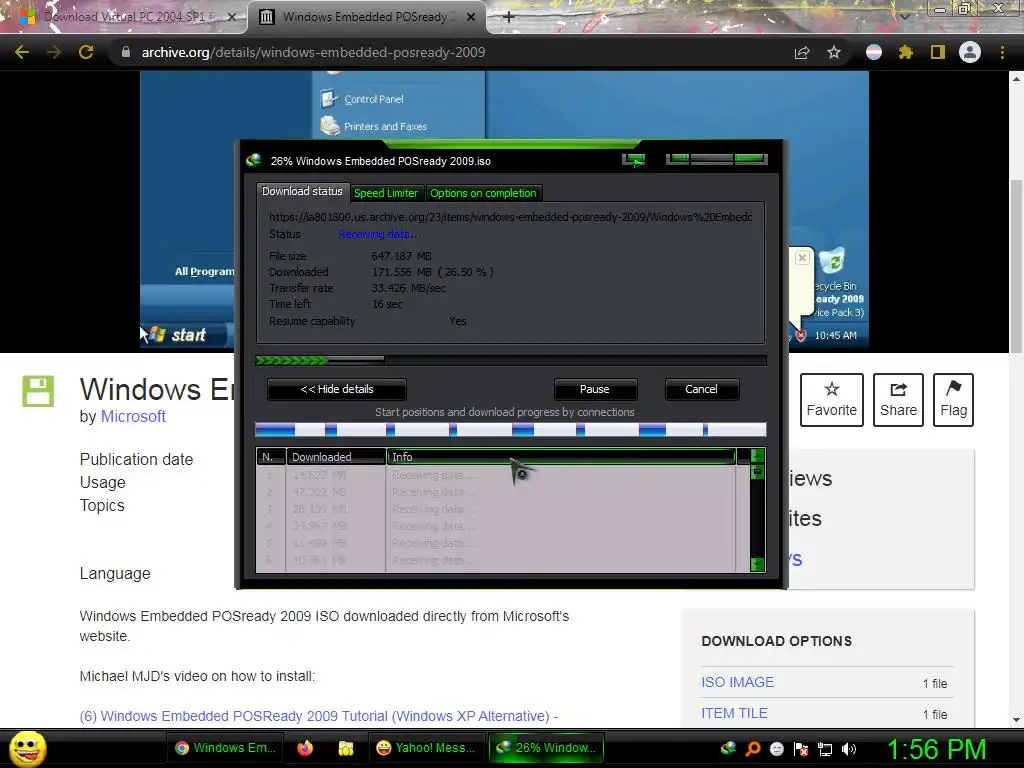Open the Options on completion tab
The height and width of the screenshot is (768, 1024).
pyautogui.click(x=483, y=193)
